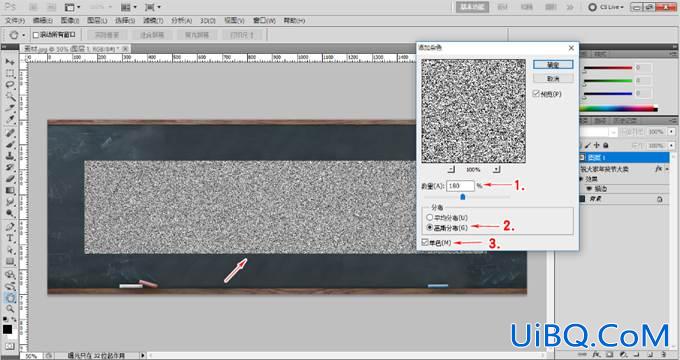Open the Edit (编辑) menu

click(42, 20)
